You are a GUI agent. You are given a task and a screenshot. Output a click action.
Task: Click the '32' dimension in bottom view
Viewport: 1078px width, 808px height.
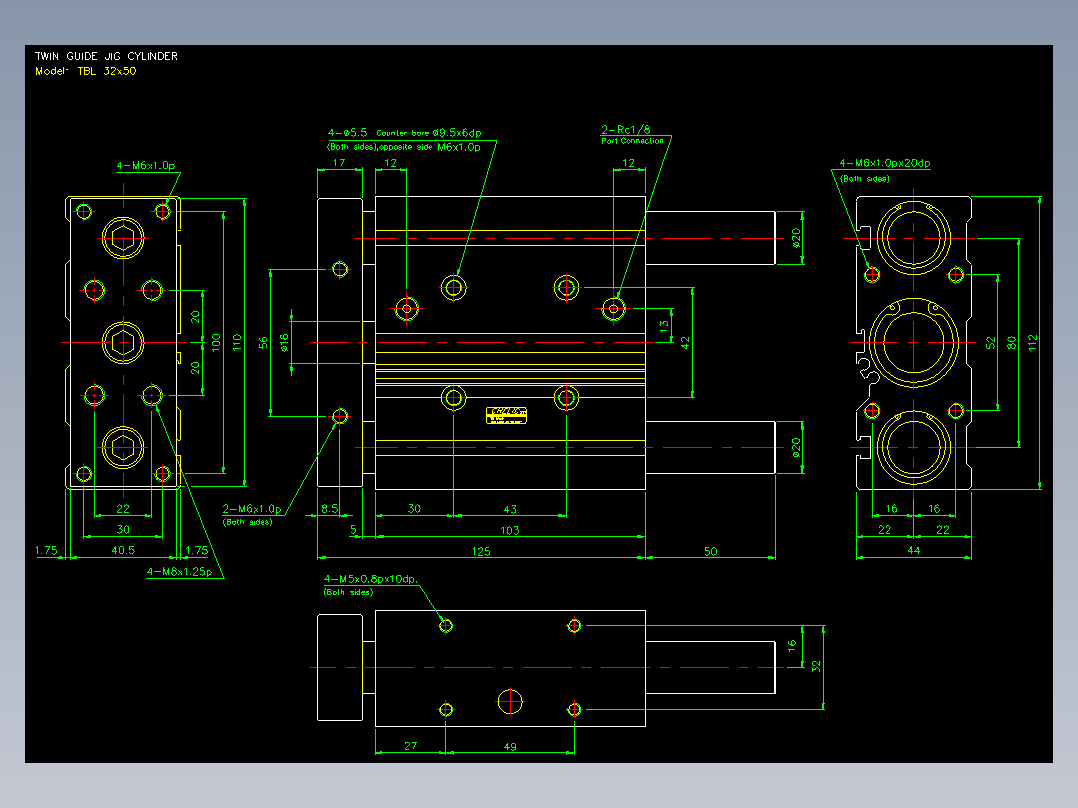click(816, 666)
